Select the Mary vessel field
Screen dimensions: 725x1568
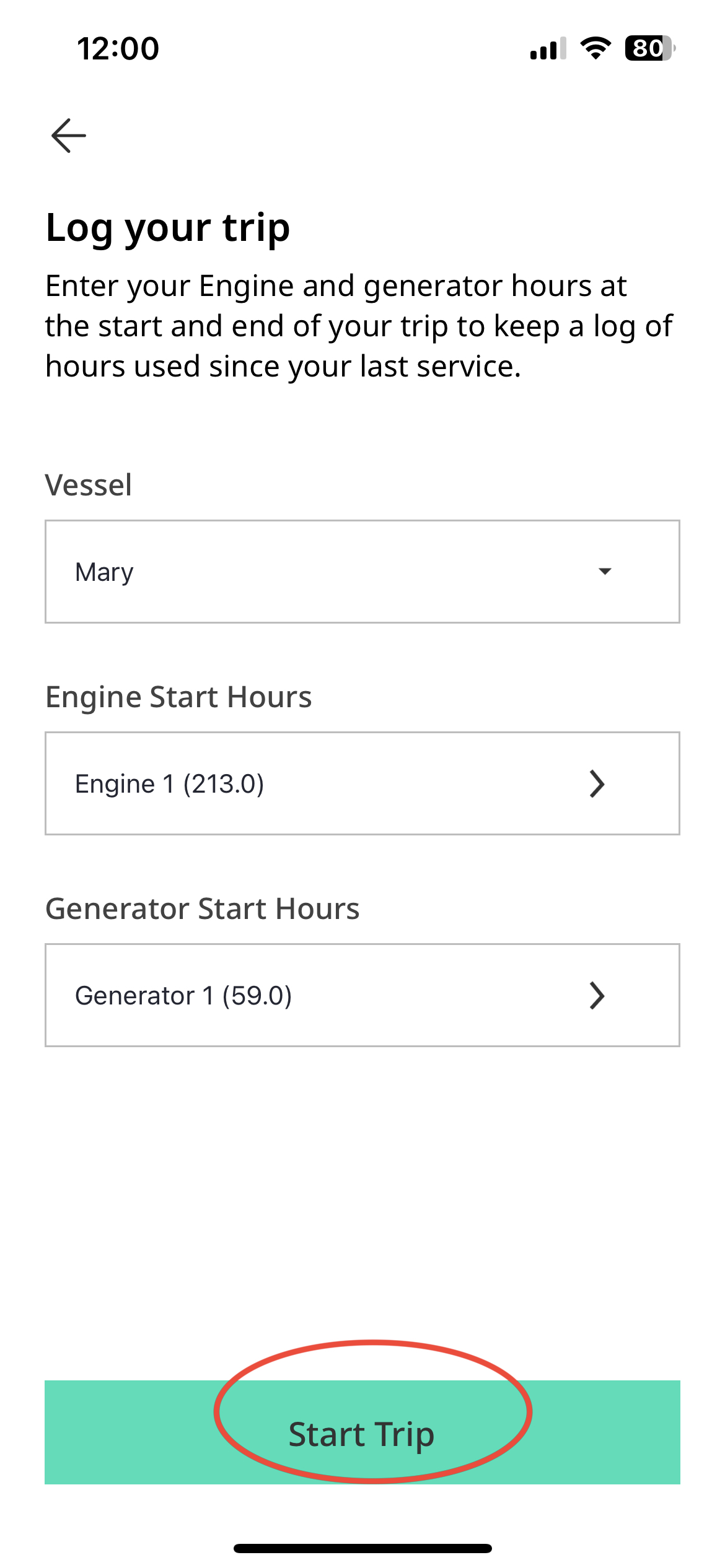coord(362,572)
